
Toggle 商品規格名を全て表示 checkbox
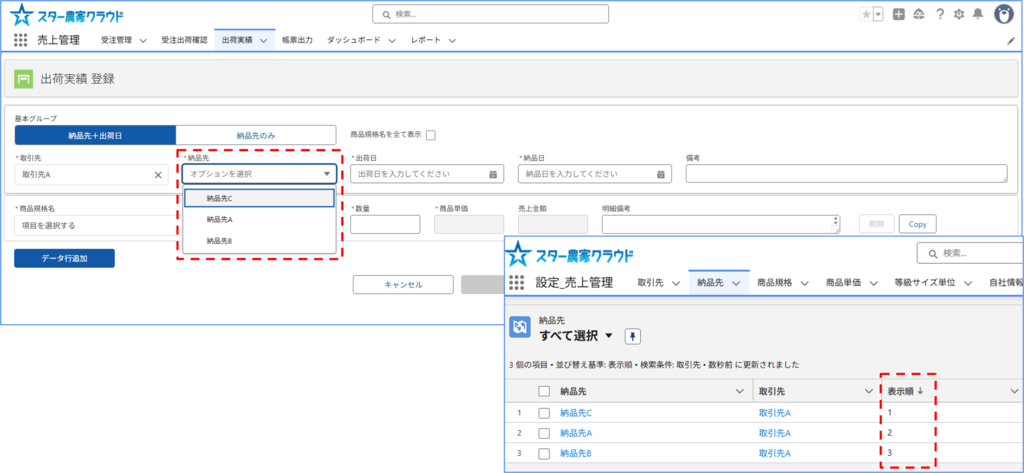pos(431,135)
